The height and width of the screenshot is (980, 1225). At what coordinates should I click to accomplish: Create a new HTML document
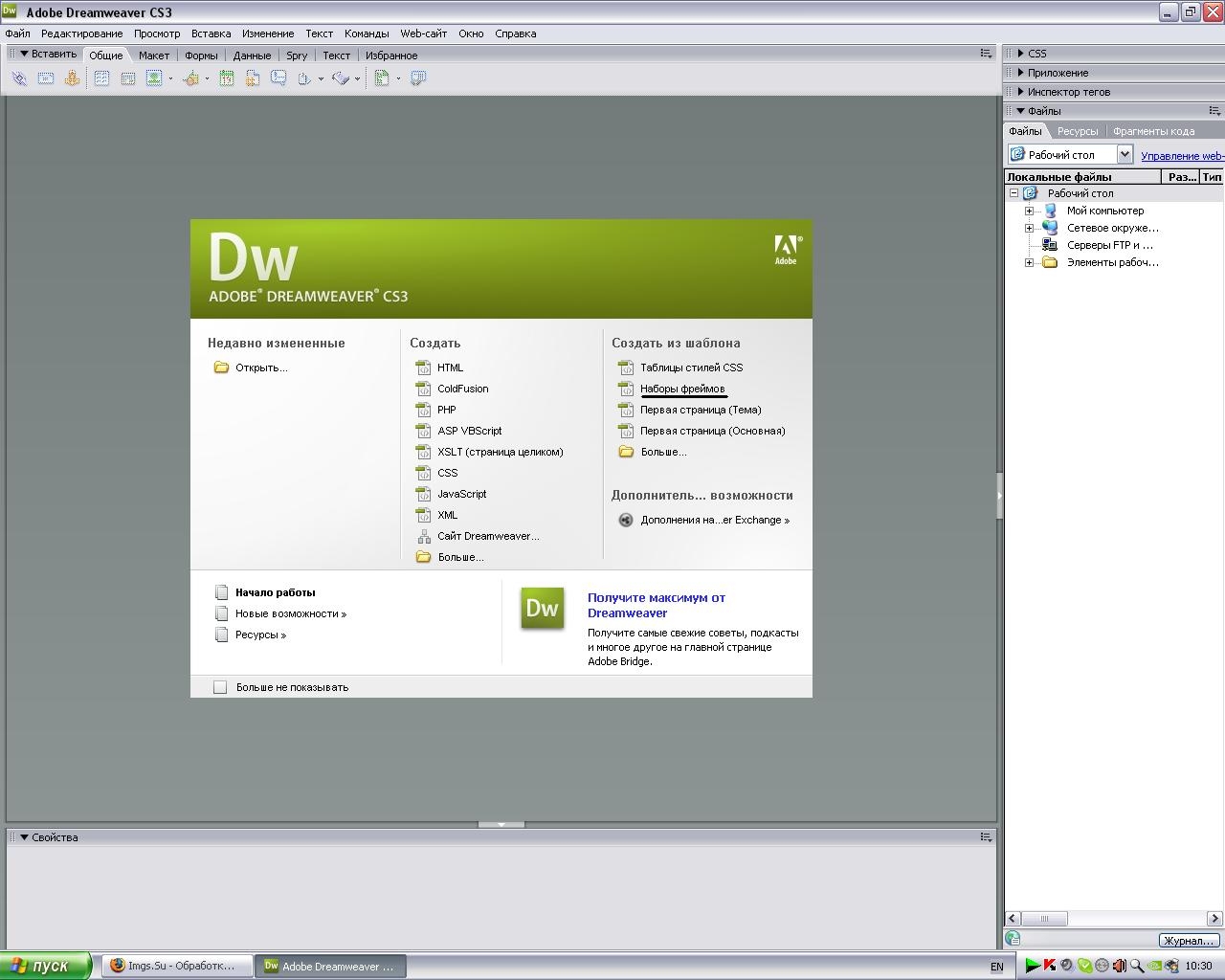[450, 367]
